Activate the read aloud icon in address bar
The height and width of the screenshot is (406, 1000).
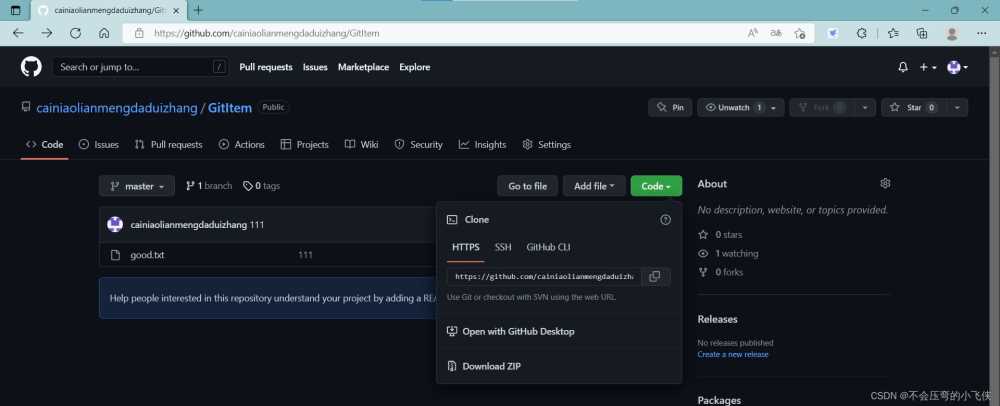point(753,33)
